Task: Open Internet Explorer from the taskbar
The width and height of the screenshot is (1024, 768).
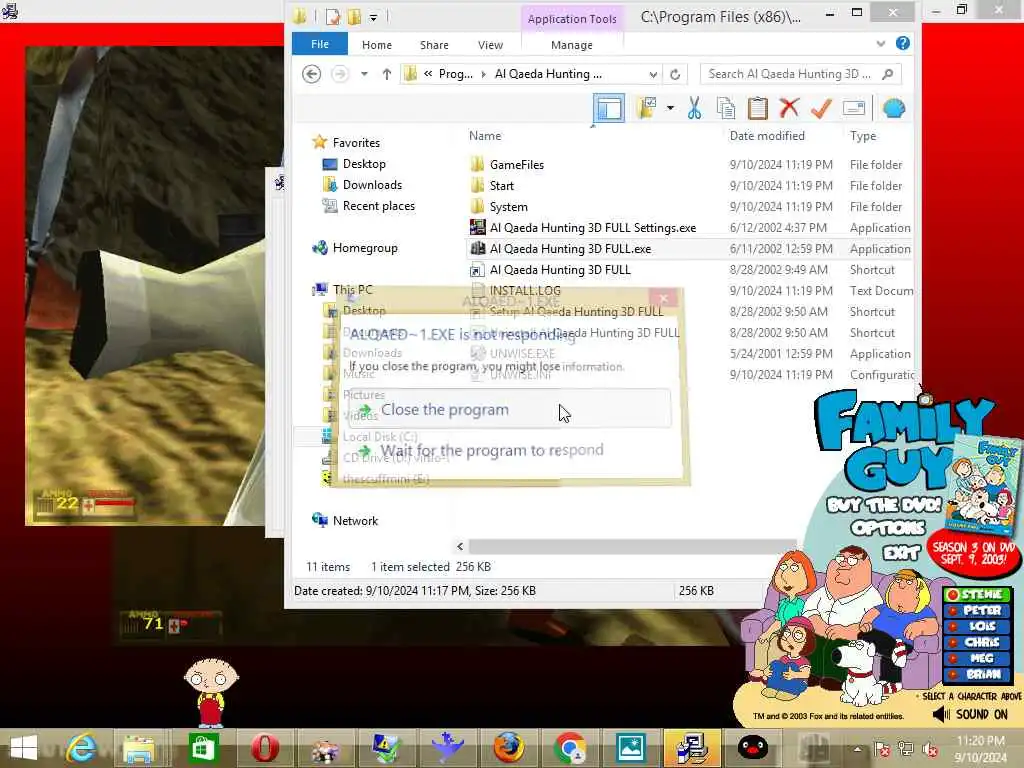Action: tap(80, 748)
